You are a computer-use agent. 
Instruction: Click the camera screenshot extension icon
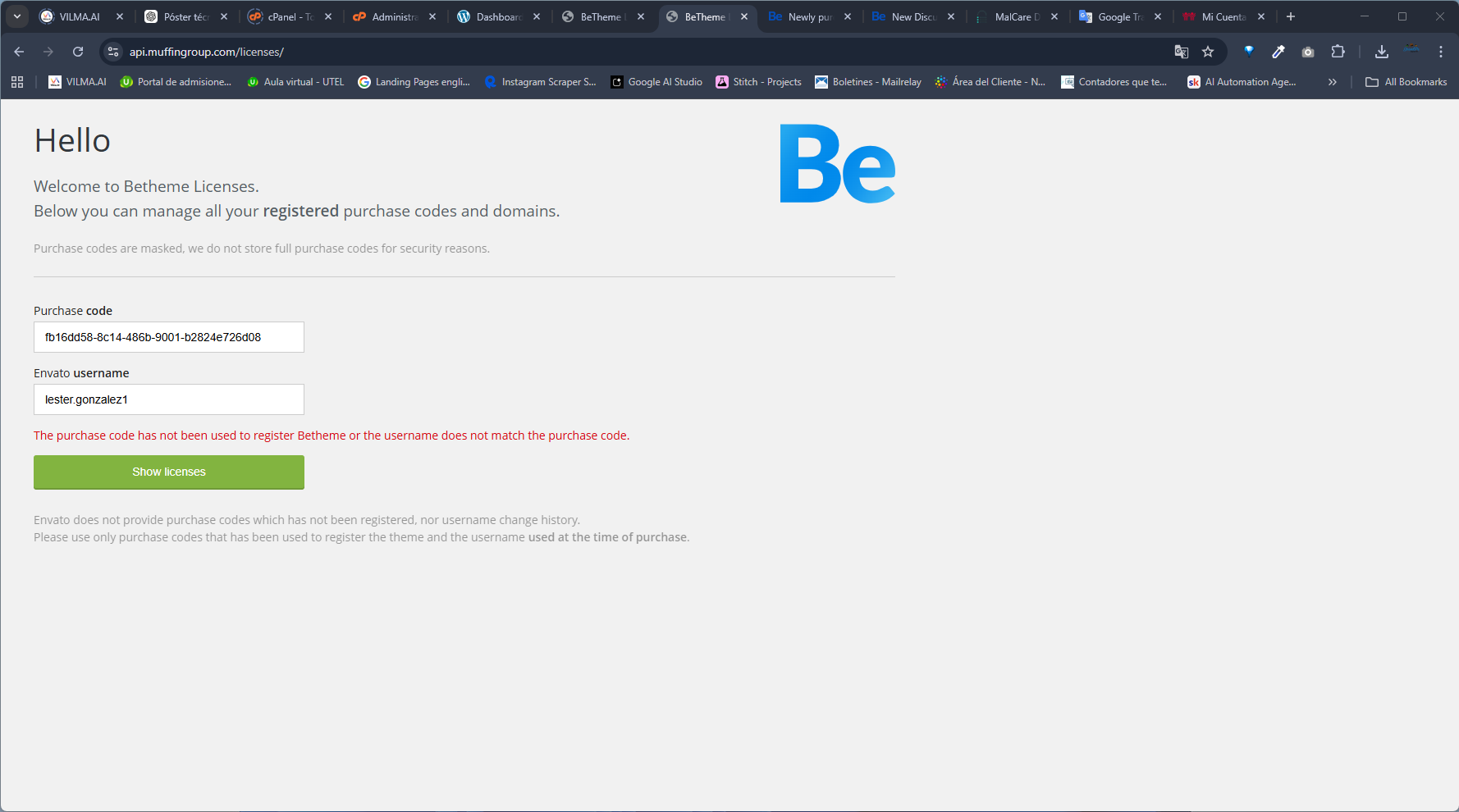click(x=1308, y=52)
